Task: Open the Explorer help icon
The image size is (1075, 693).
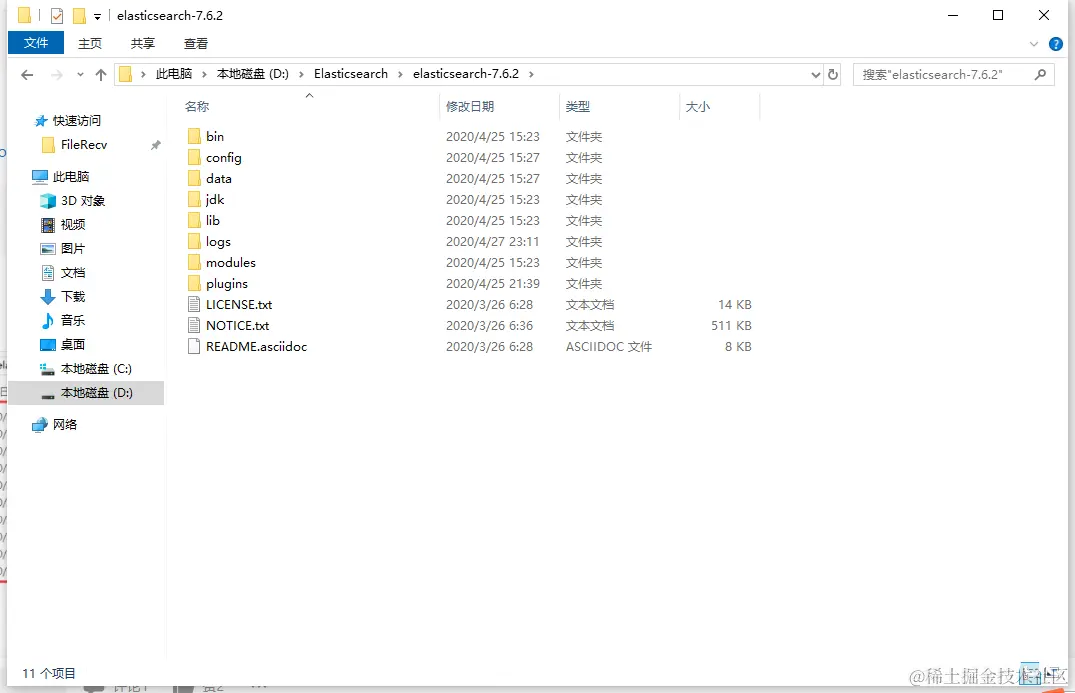Action: [1056, 45]
